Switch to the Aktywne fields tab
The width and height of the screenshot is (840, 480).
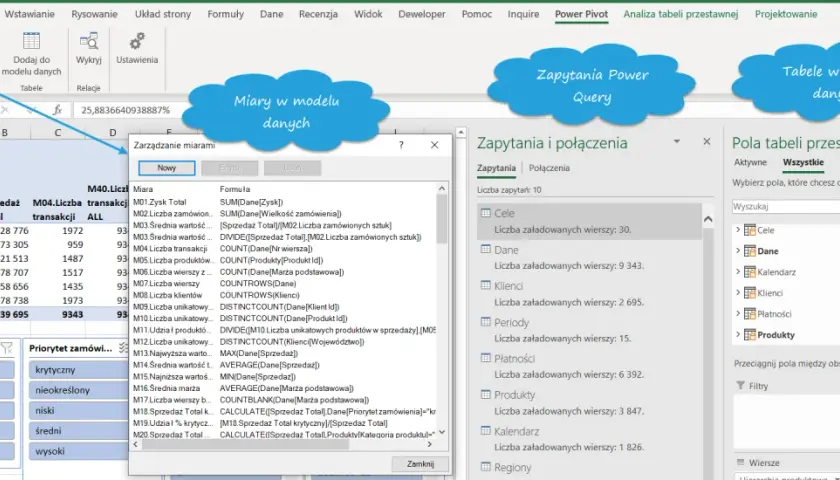coord(750,162)
